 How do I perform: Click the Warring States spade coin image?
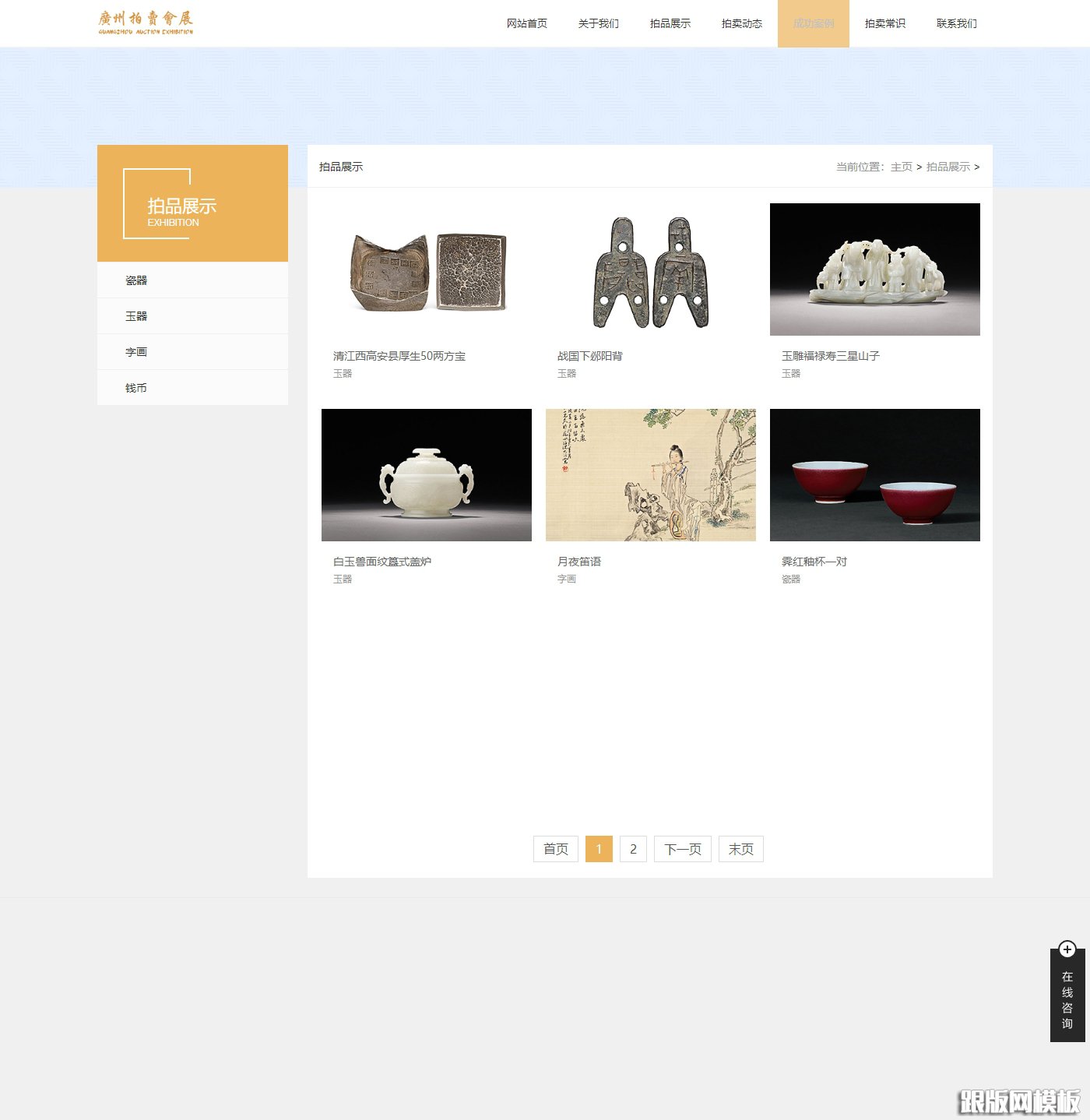[651, 269]
